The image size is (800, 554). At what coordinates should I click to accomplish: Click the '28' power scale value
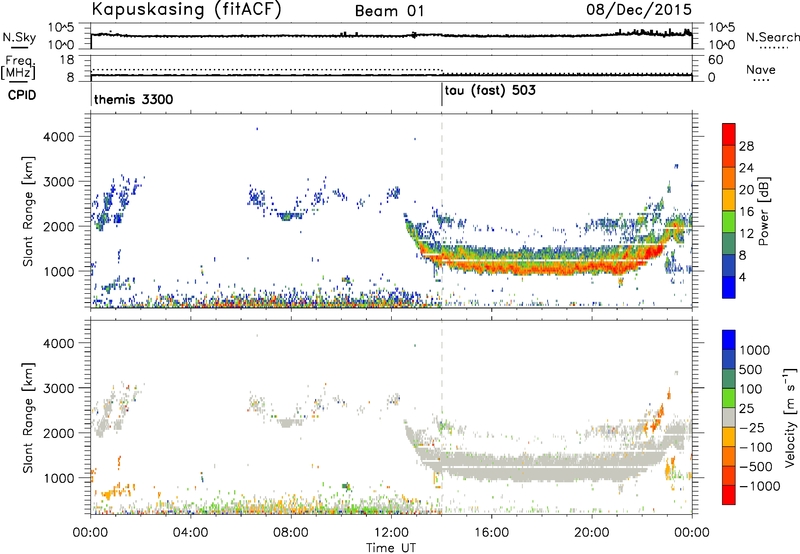tap(746, 146)
